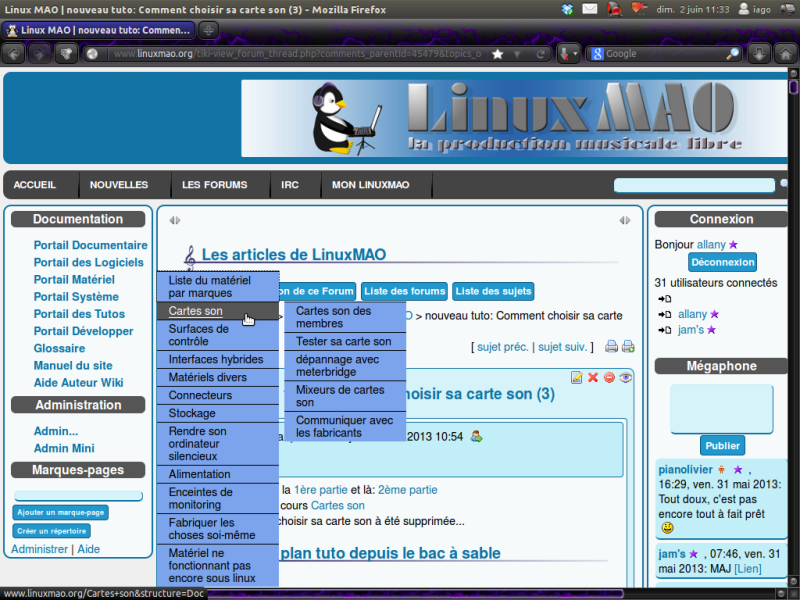Open the ACCUEIL menu item
Viewport: 800px width, 600px height.
click(x=35, y=185)
